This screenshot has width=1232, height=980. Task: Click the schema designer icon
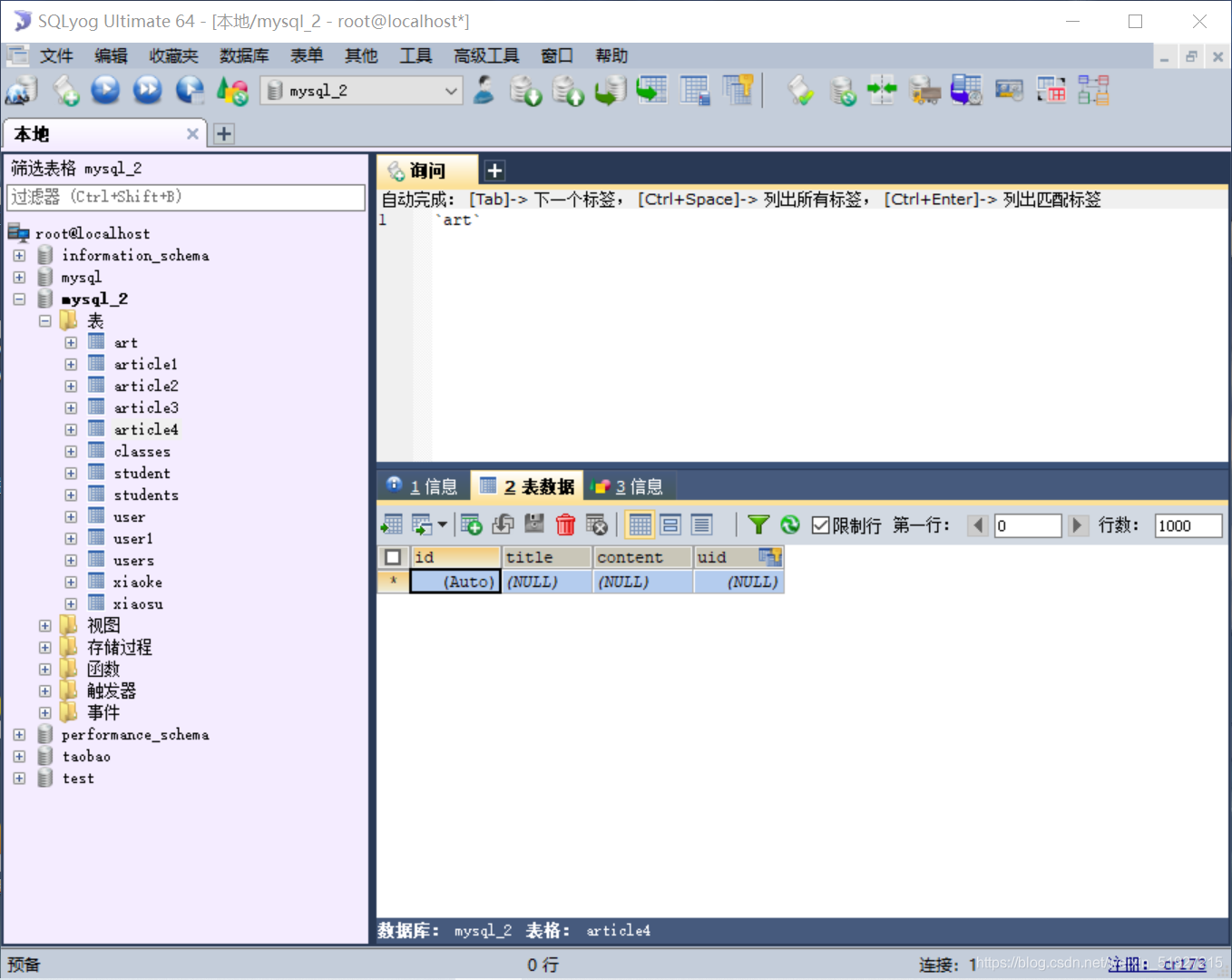(1093, 90)
